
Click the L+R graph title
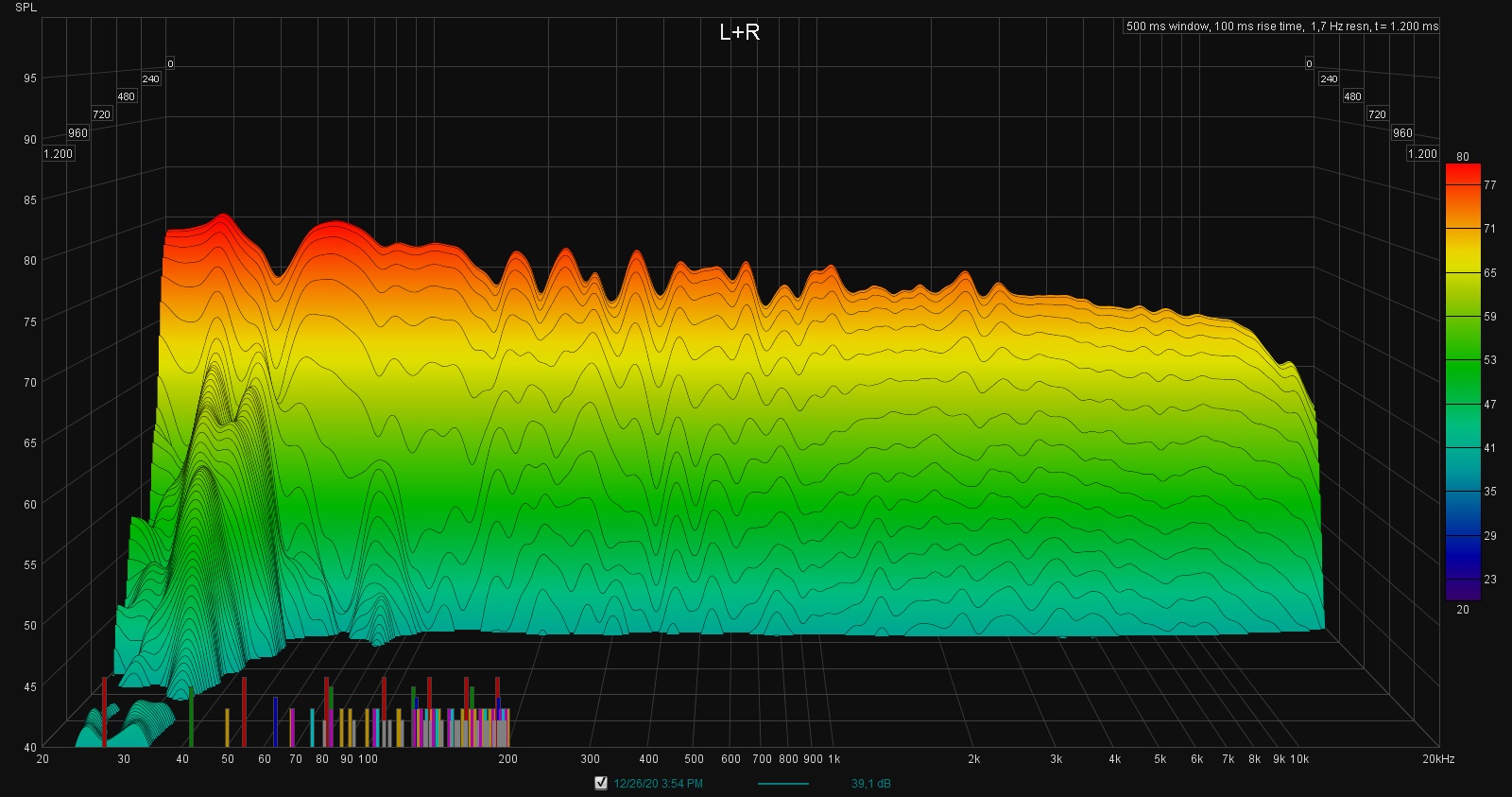[739, 32]
